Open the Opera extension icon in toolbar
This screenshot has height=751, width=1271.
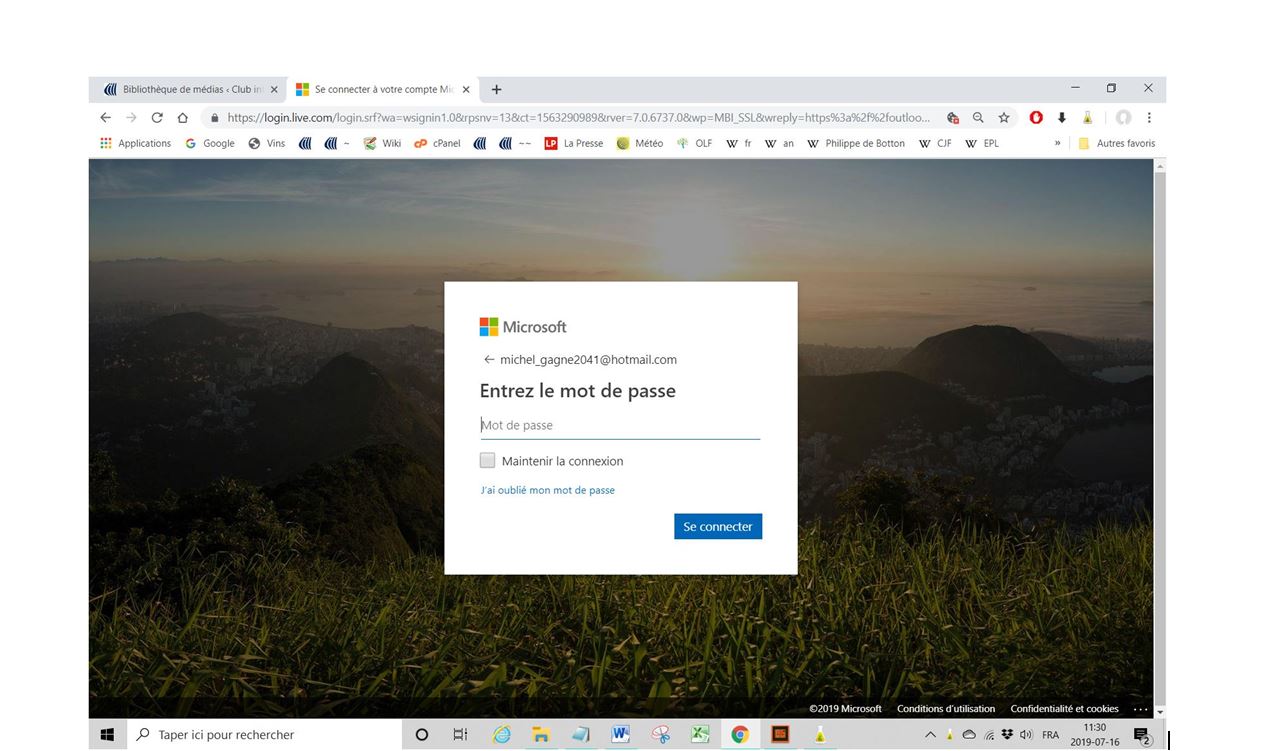point(1036,117)
